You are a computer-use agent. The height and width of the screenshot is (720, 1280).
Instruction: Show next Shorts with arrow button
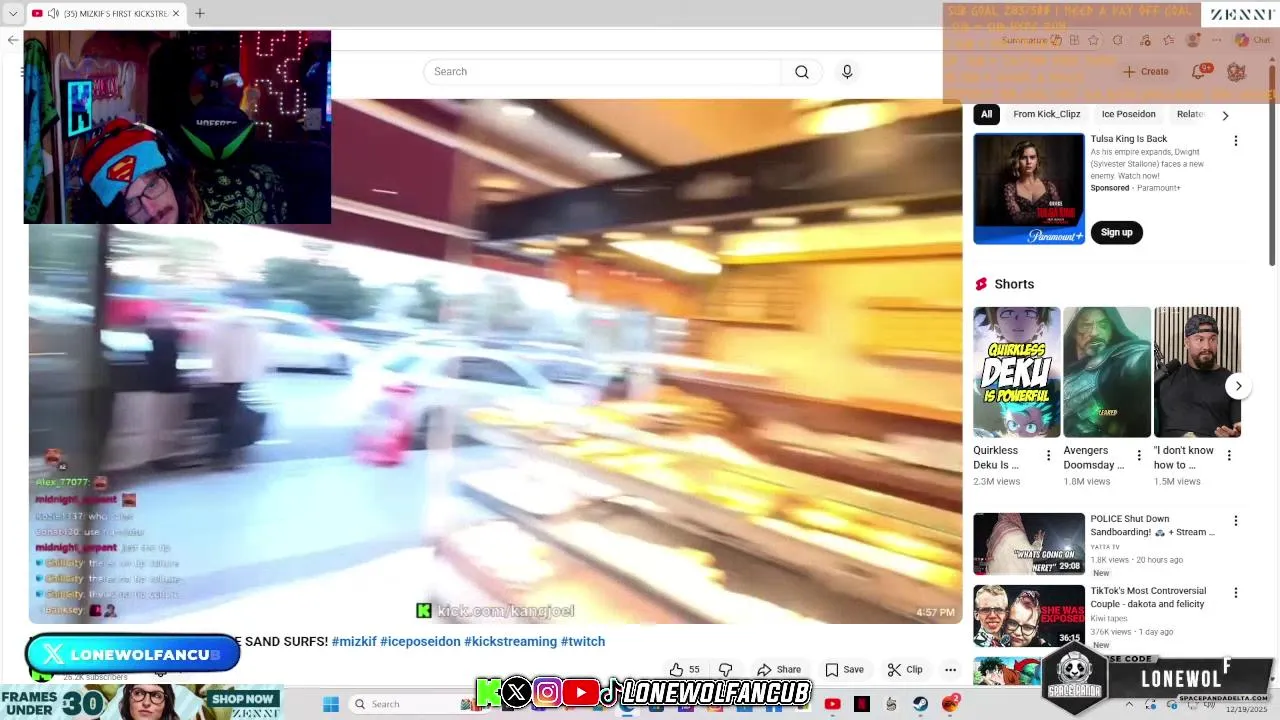coord(1238,386)
